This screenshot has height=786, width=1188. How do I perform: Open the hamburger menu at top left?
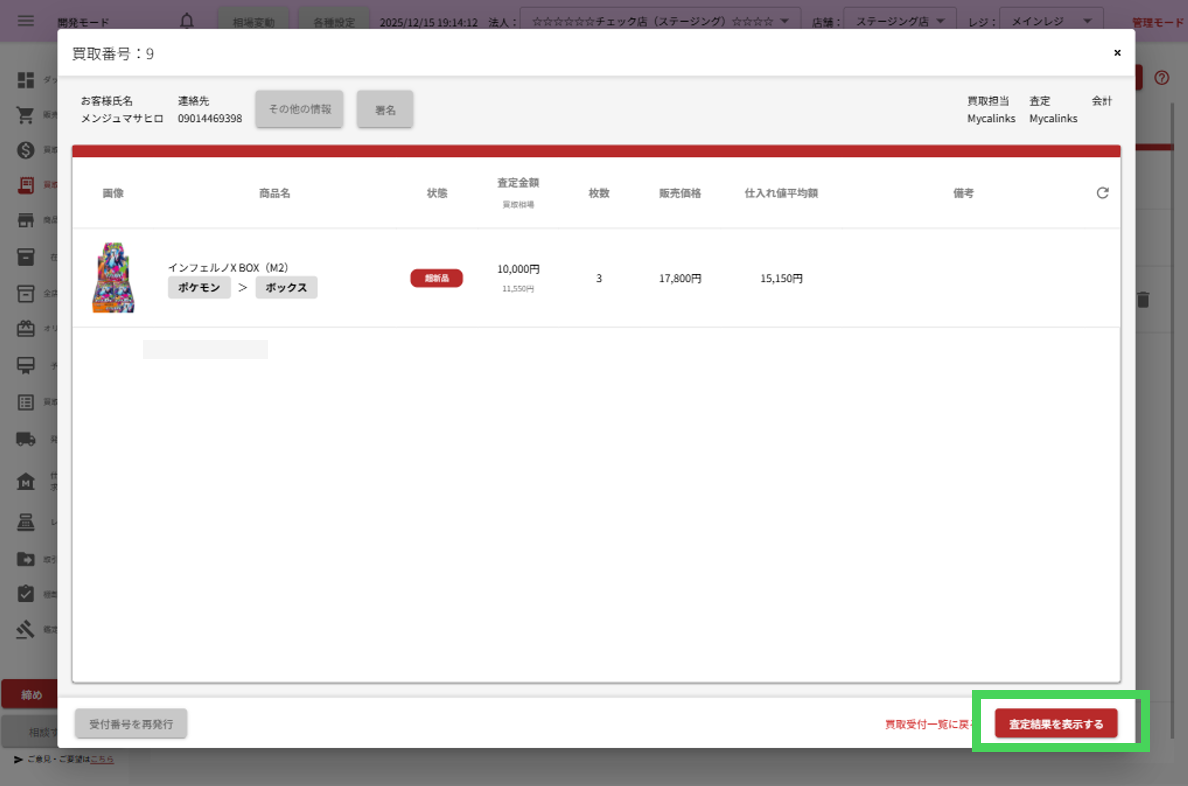click(26, 21)
